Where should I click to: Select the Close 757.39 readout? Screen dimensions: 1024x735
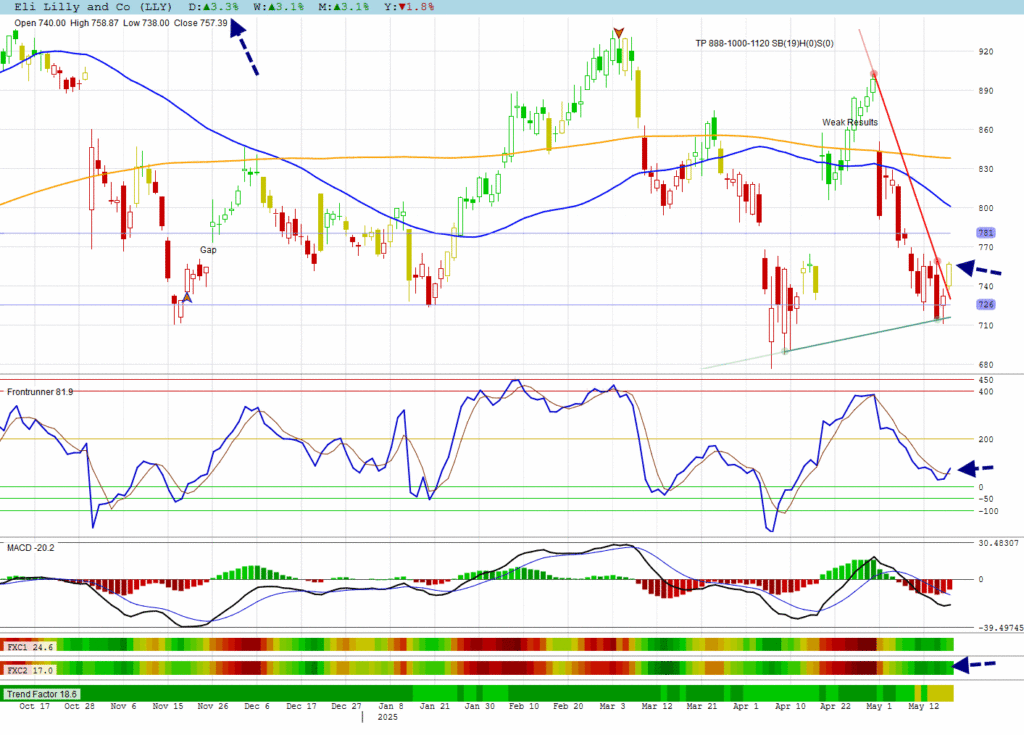[x=200, y=23]
